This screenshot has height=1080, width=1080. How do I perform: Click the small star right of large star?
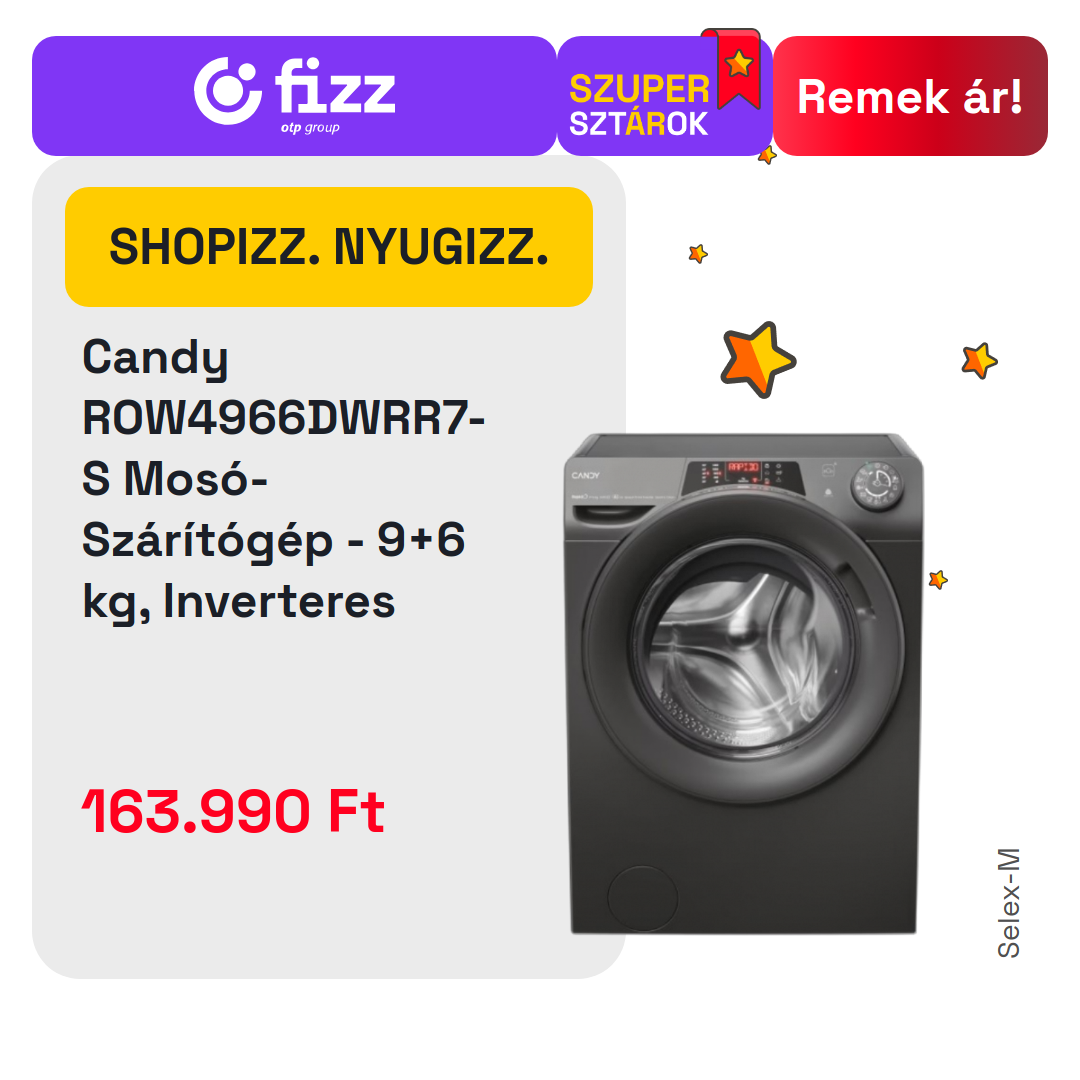[x=979, y=360]
